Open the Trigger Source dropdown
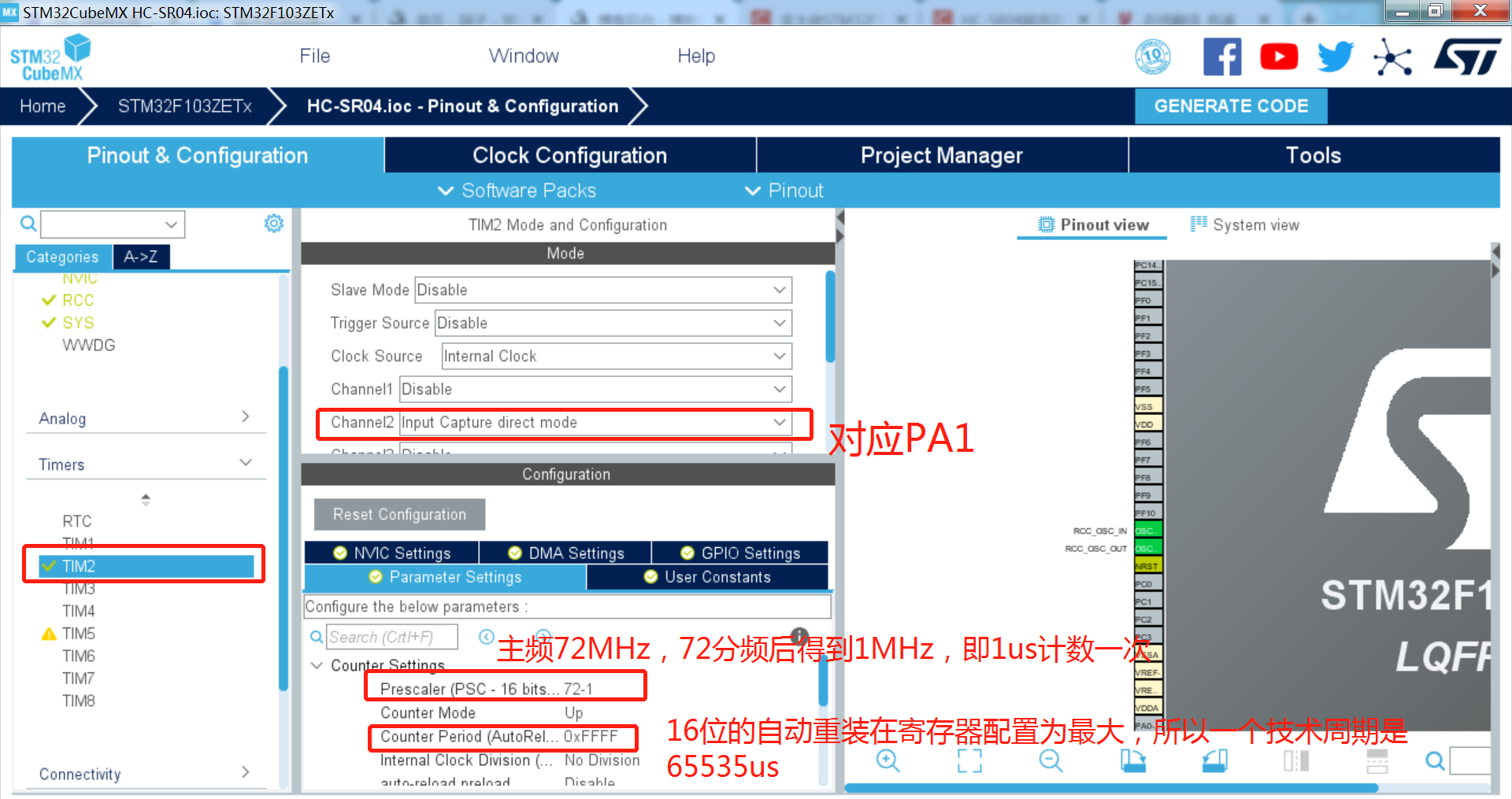 (613, 323)
